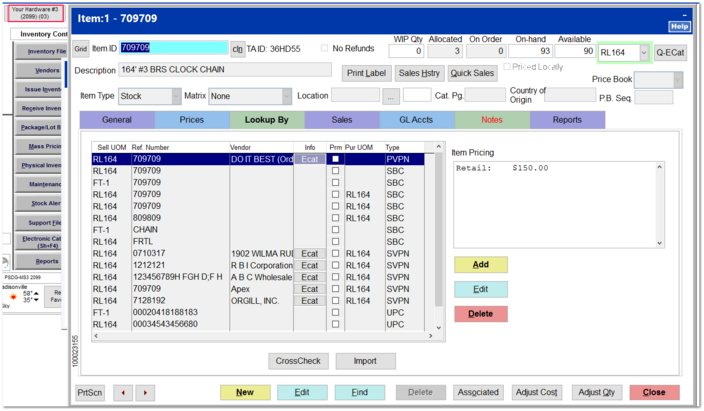Screen dimensions: 704x411
Task: Click the red Close button
Action: 654,393
